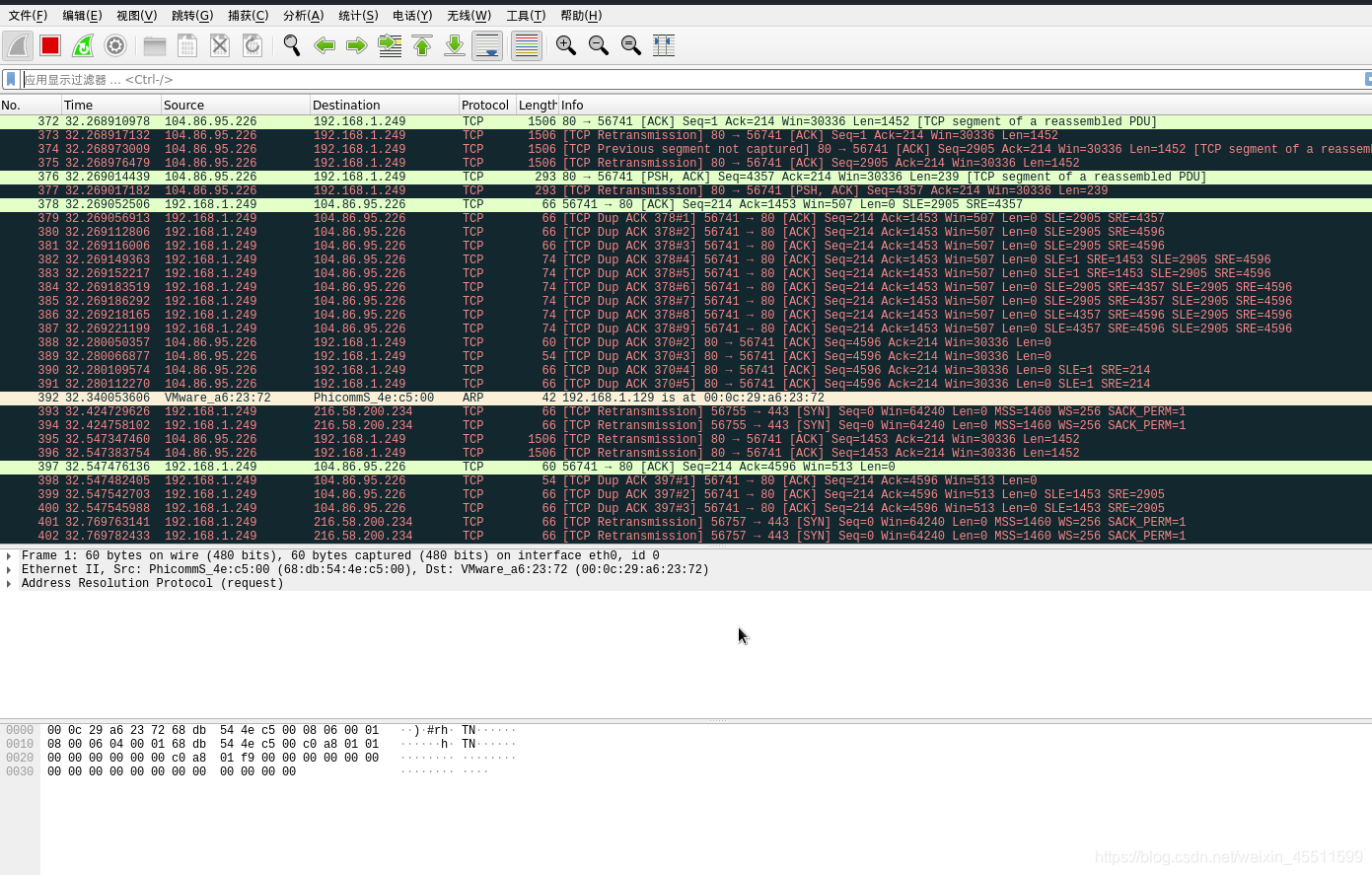Open the display filter dropdown at right edge

(x=1368, y=79)
